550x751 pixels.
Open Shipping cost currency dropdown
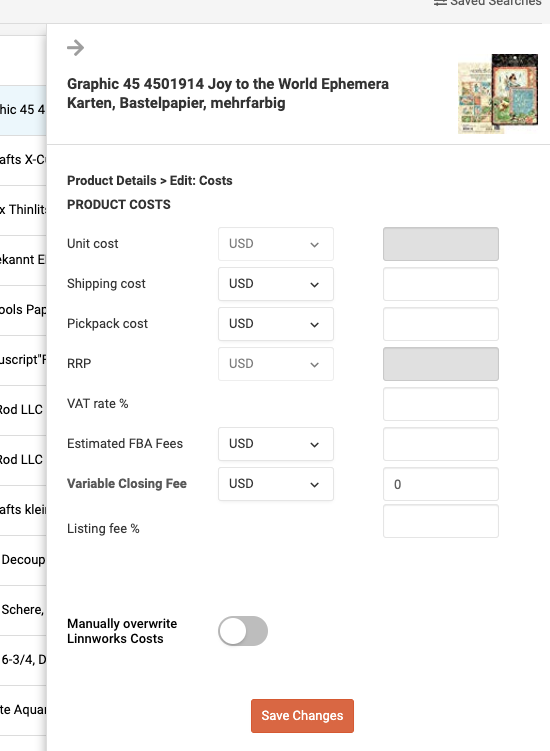coord(276,284)
